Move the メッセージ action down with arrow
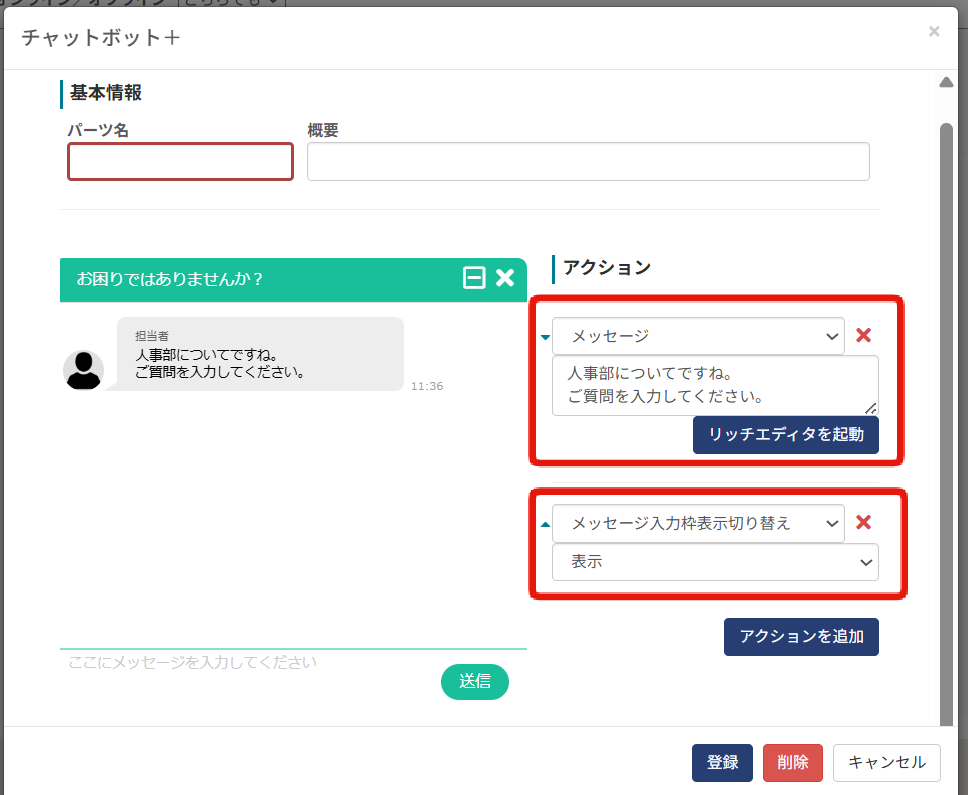The image size is (968, 795). [x=545, y=337]
